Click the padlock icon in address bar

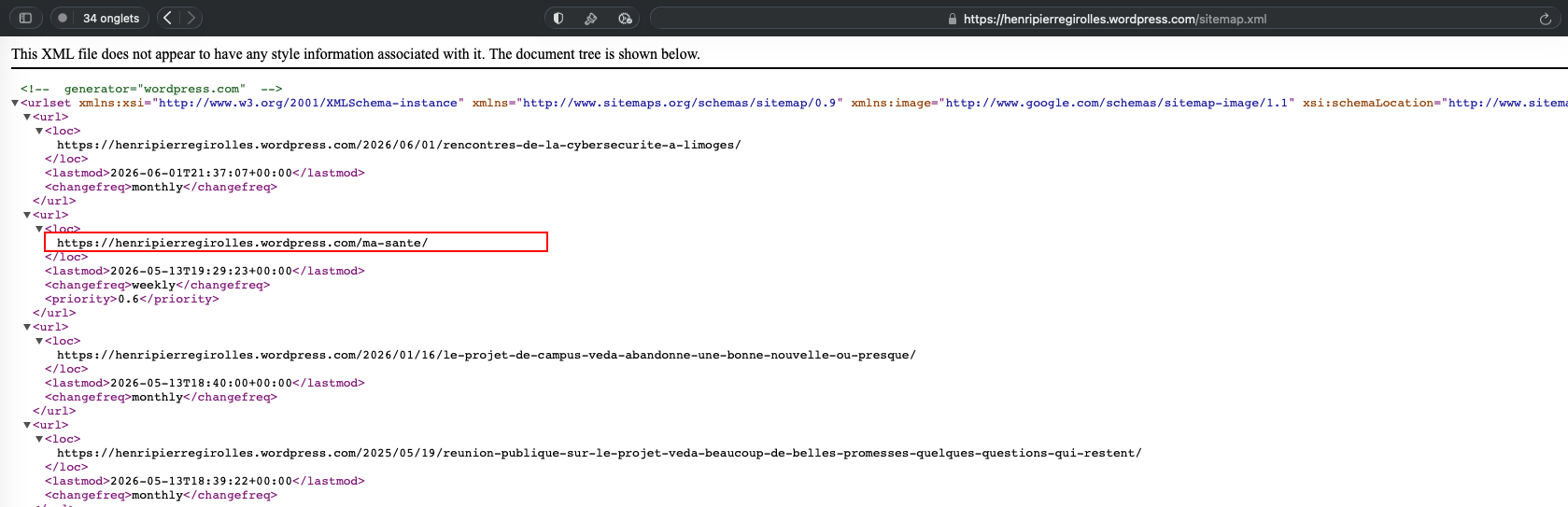[953, 19]
